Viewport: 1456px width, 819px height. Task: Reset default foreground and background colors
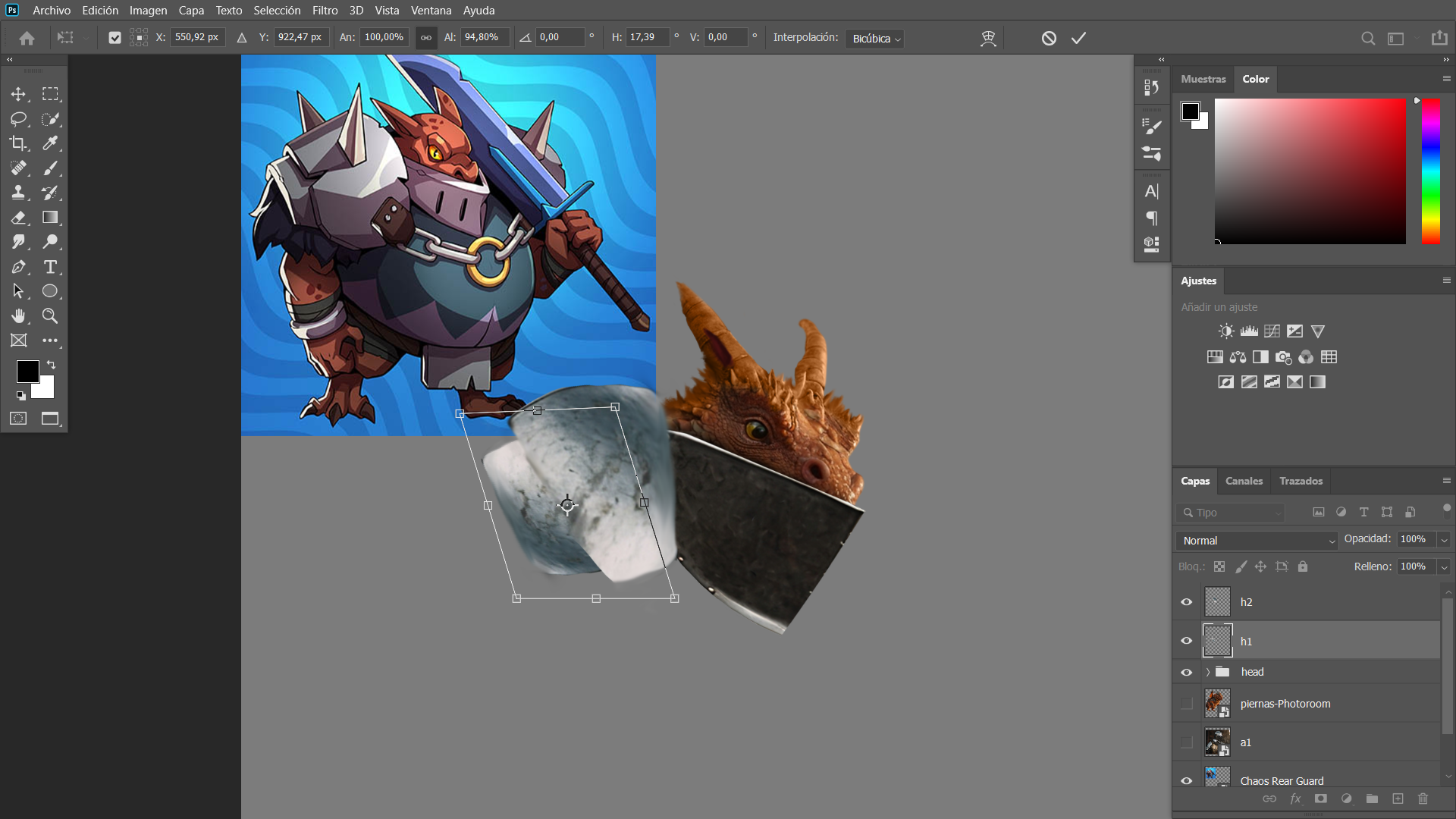click(21, 395)
